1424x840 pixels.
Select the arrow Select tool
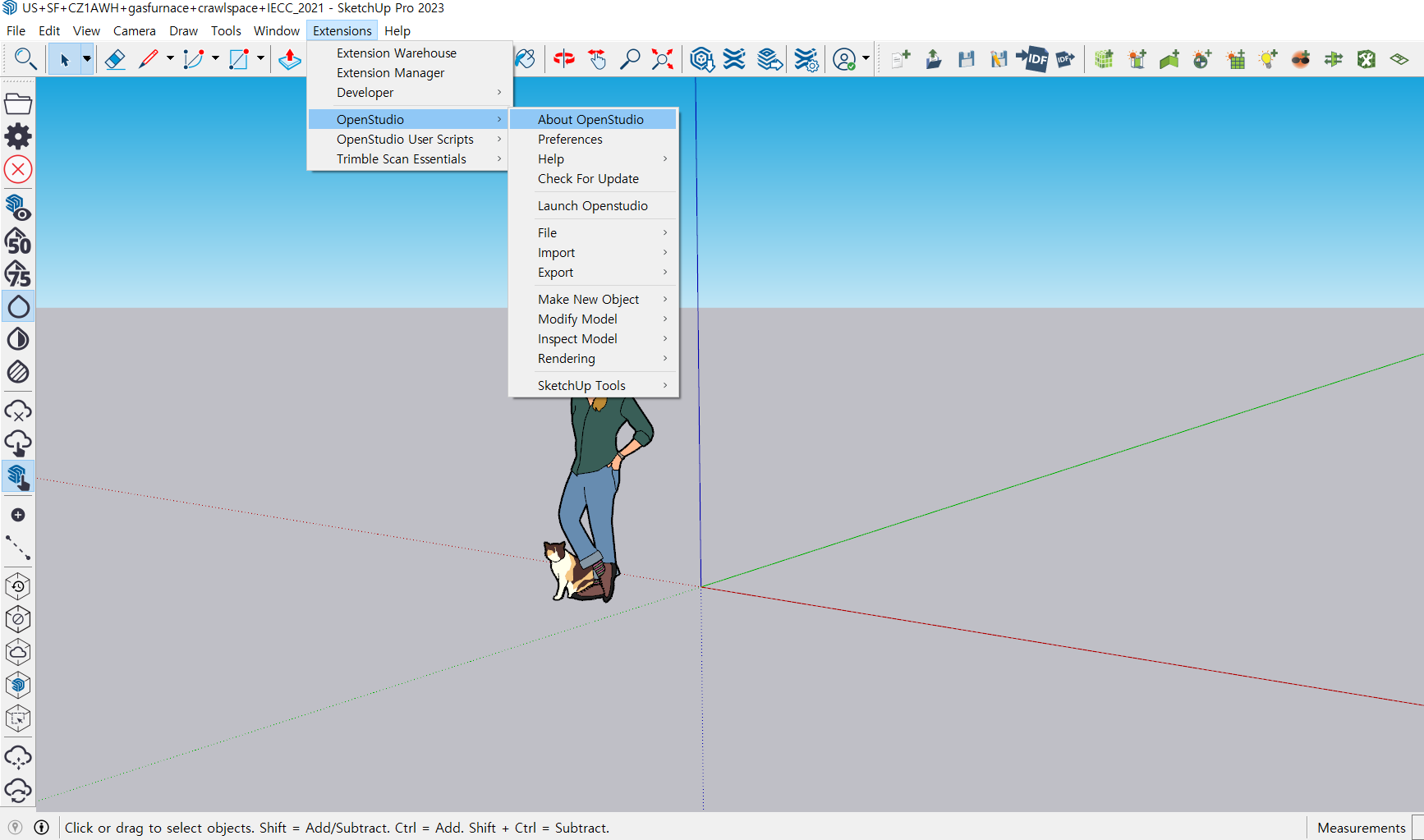(65, 59)
